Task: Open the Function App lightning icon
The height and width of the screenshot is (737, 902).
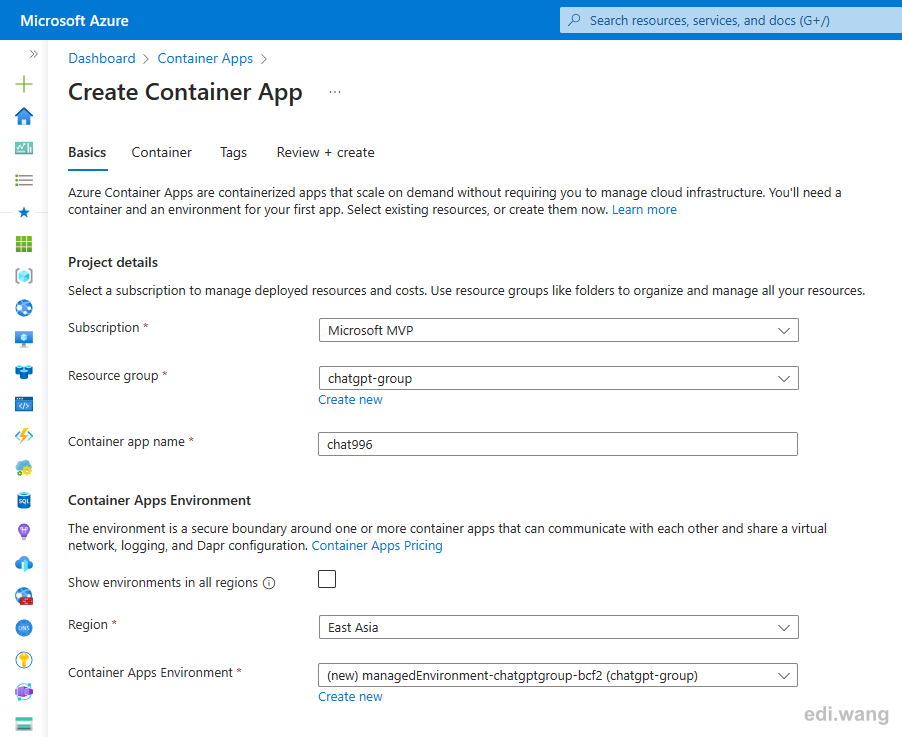Action: click(x=24, y=436)
